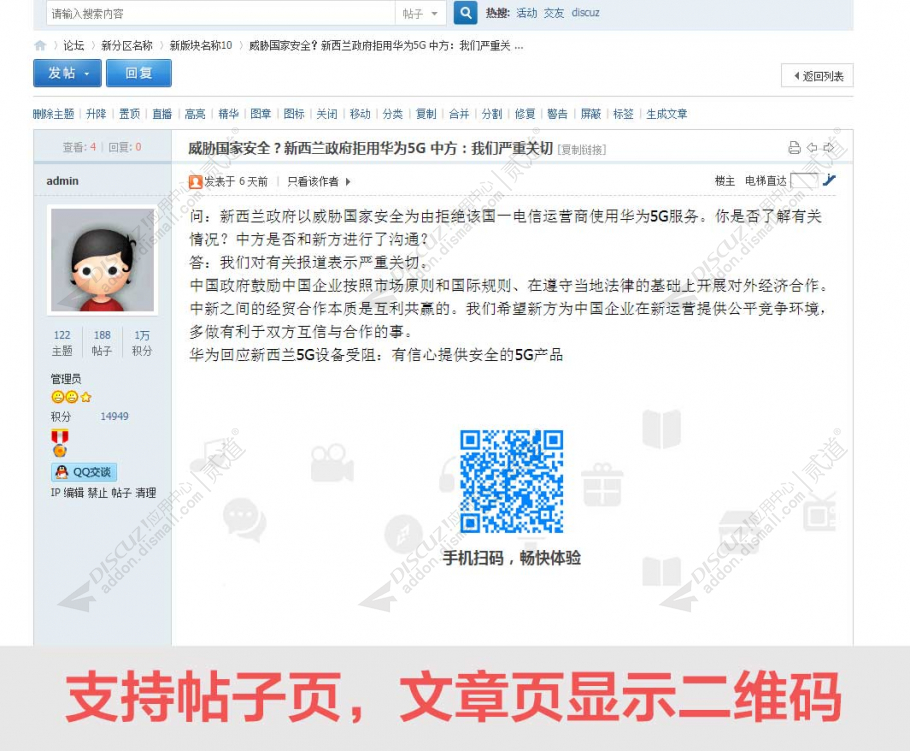
Task: Click the blue search magnifier button
Action: tap(465, 12)
